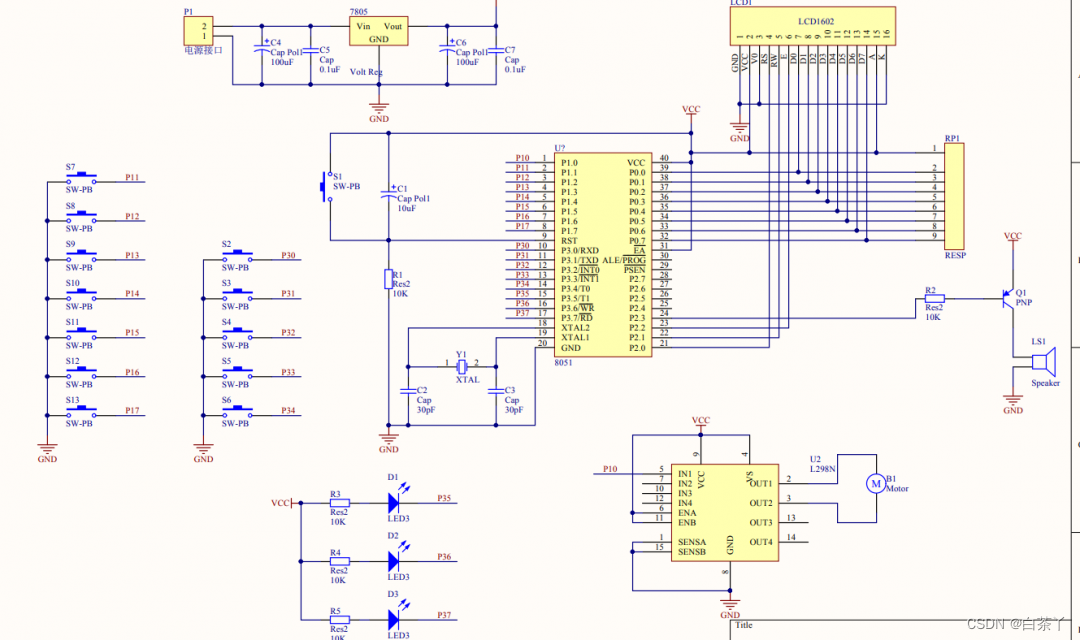
Task: Select the R2 resistor near the transistor
Action: [934, 299]
